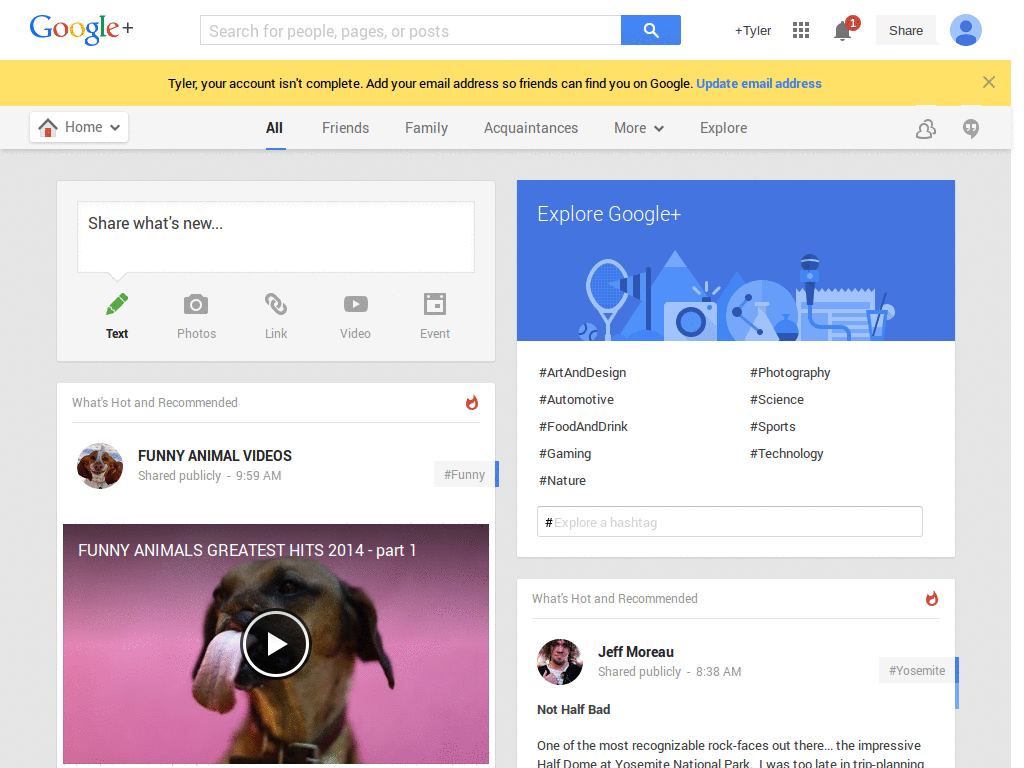The height and width of the screenshot is (768, 1024).
Task: Click the Google+ logo
Action: tap(81, 29)
